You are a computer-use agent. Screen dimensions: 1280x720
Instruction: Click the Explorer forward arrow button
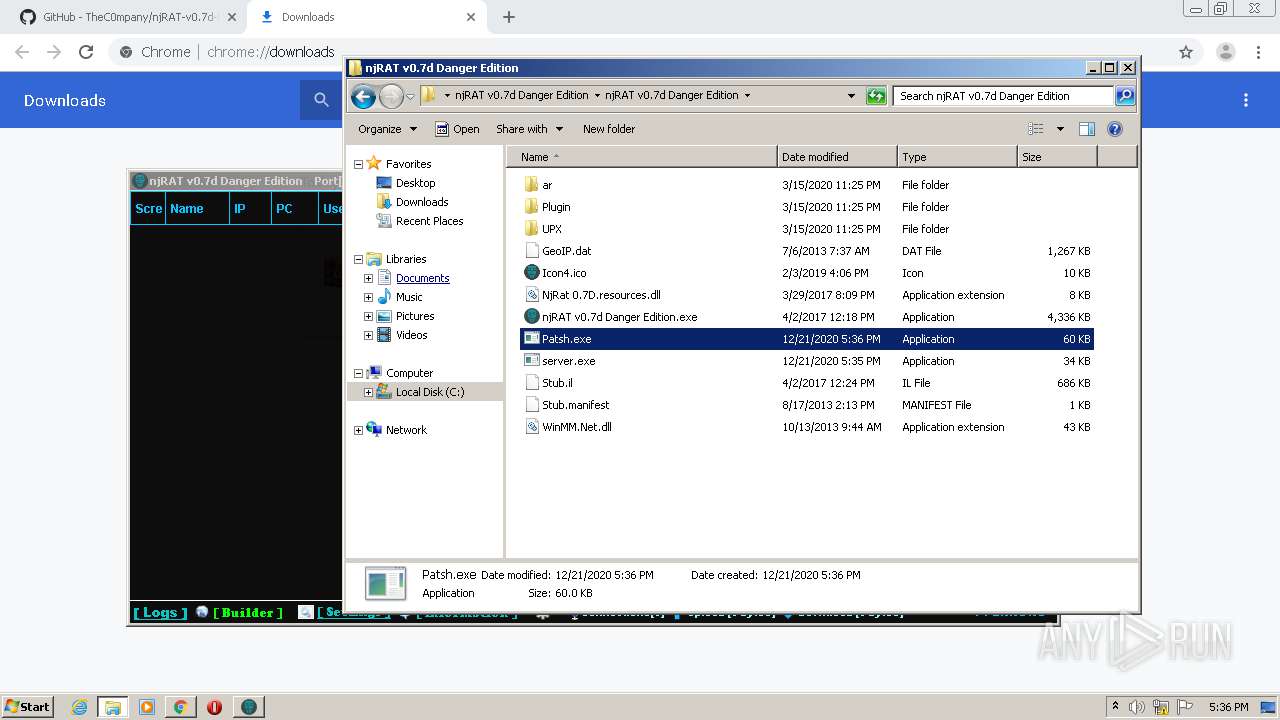tap(391, 96)
